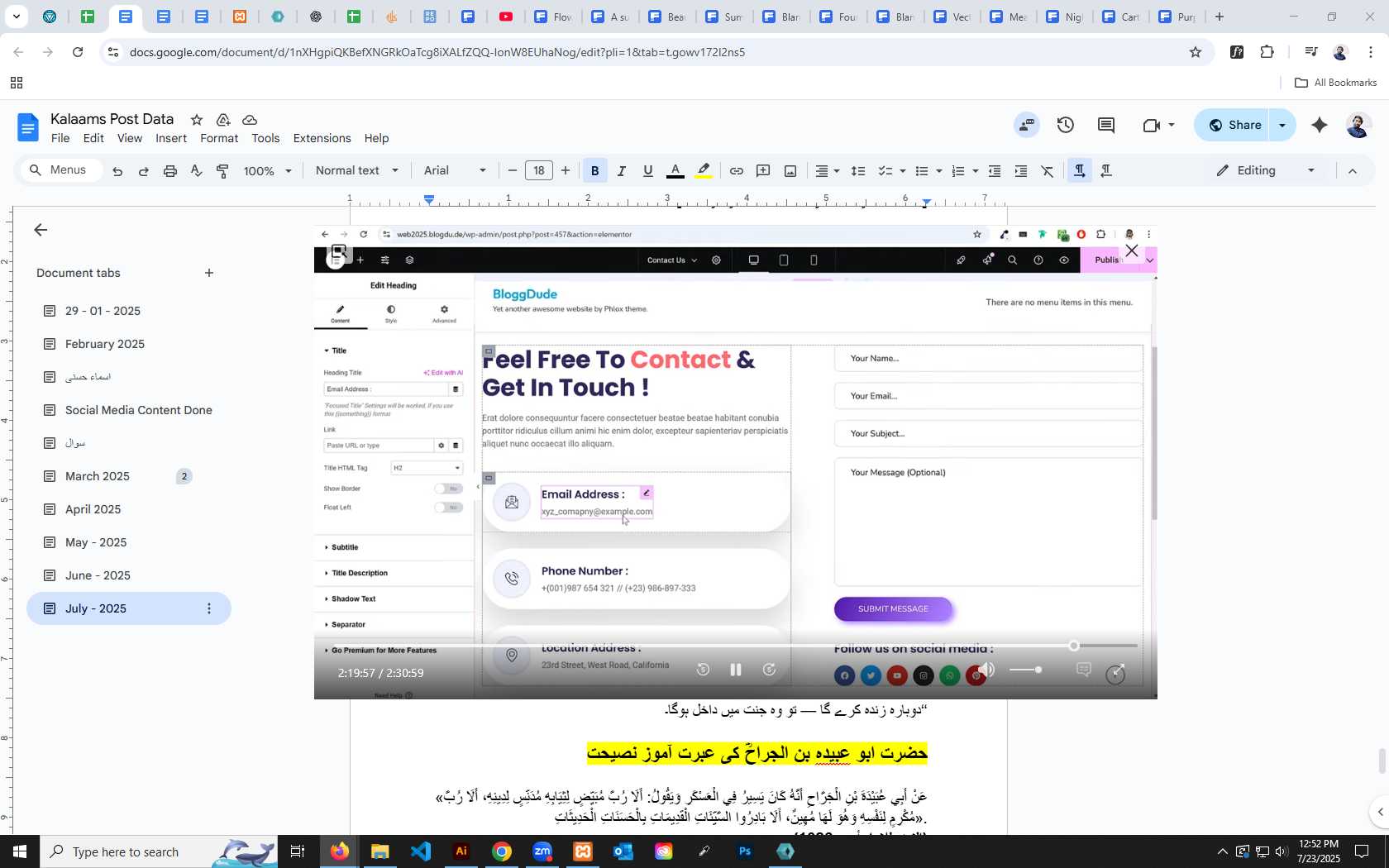Collapse the toolbar using the up chevron
This screenshot has height=868, width=1389.
(x=1353, y=171)
